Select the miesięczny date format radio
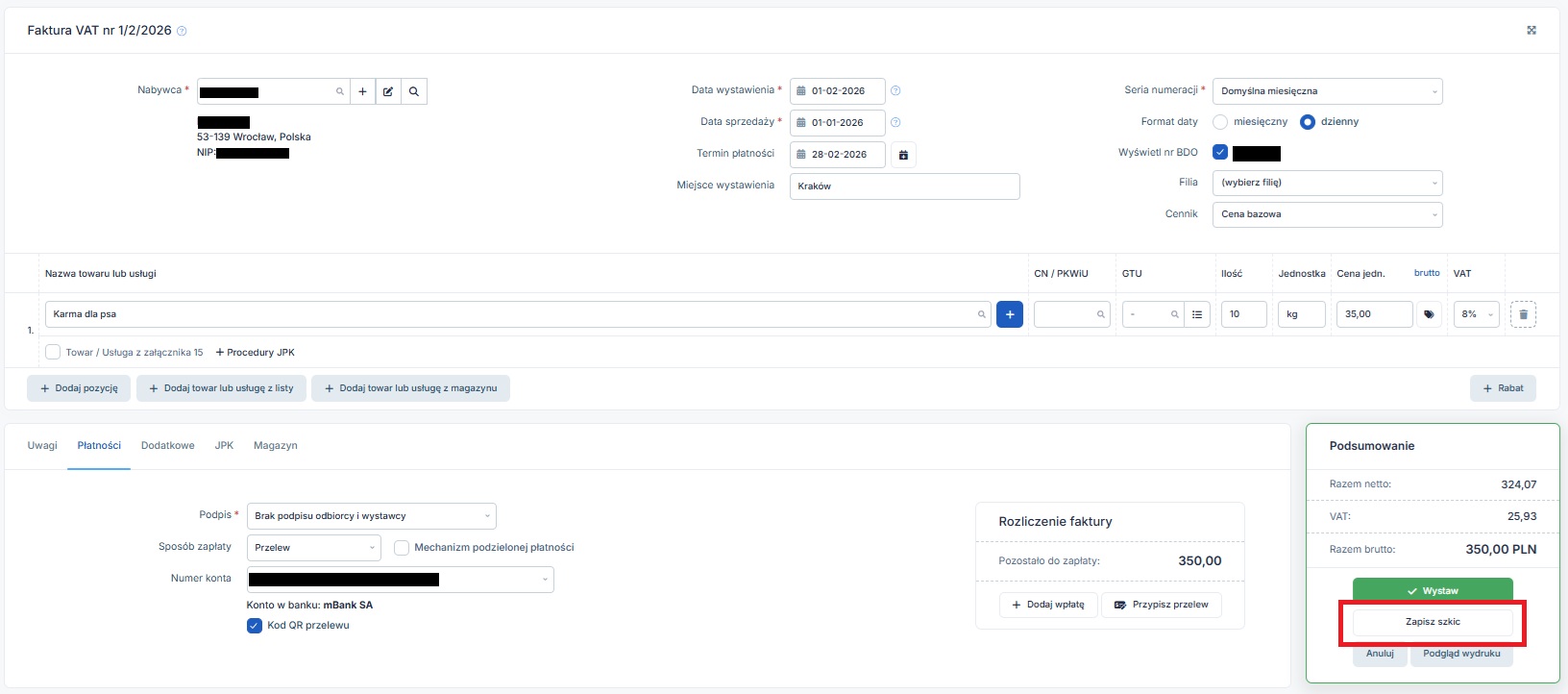The image size is (1568, 694). 1220,122
